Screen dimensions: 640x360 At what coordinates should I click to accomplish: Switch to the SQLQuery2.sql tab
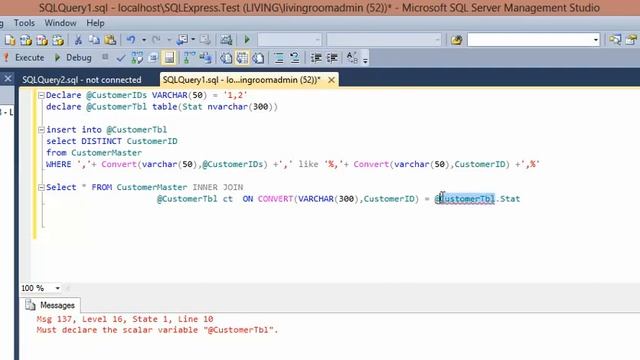coord(82,80)
